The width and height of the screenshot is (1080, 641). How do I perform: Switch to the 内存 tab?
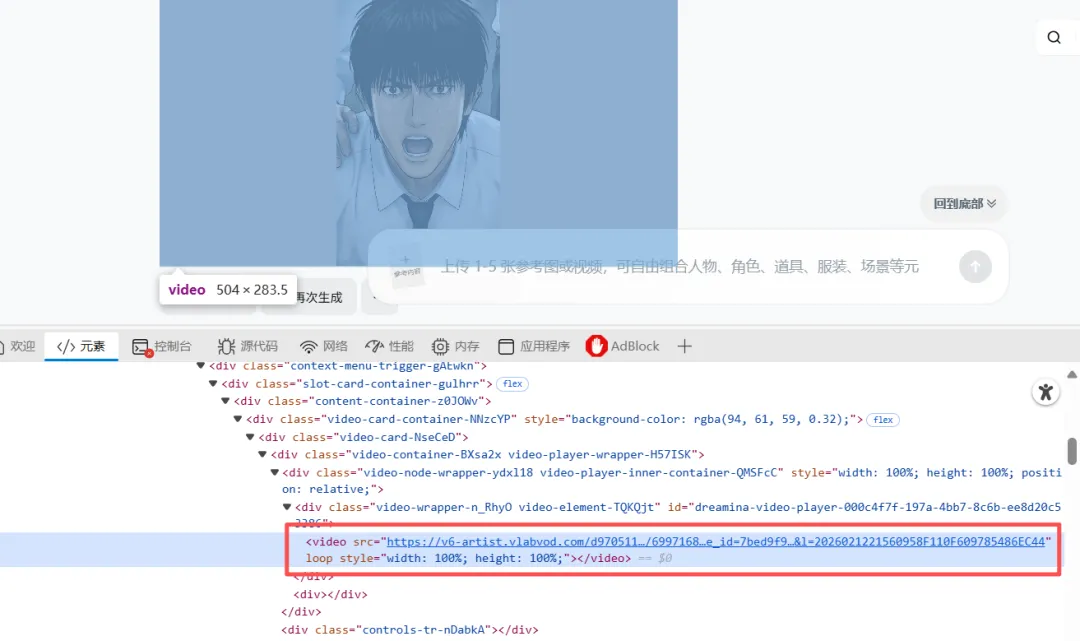455,346
